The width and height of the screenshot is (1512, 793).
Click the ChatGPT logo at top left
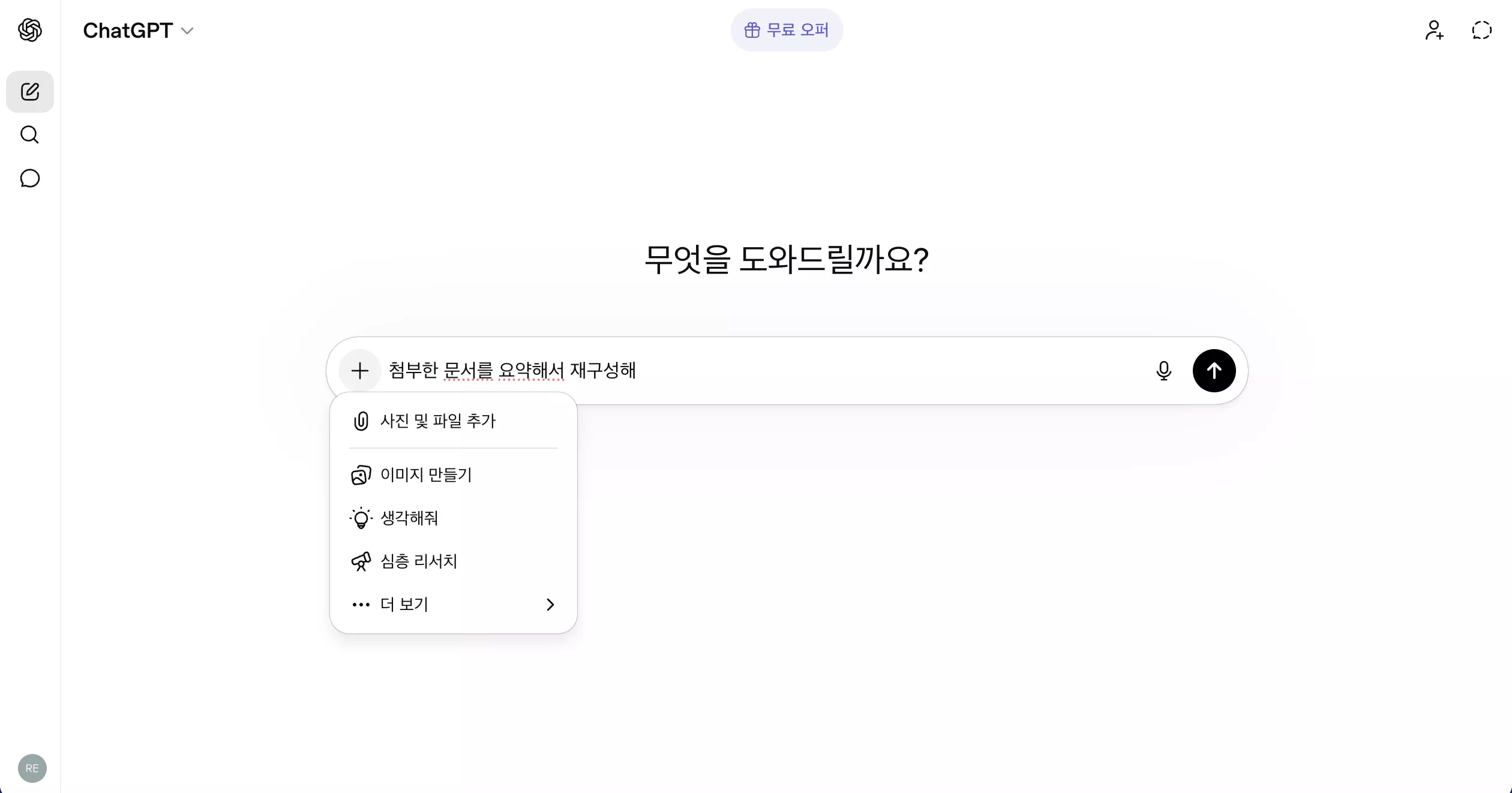[29, 30]
